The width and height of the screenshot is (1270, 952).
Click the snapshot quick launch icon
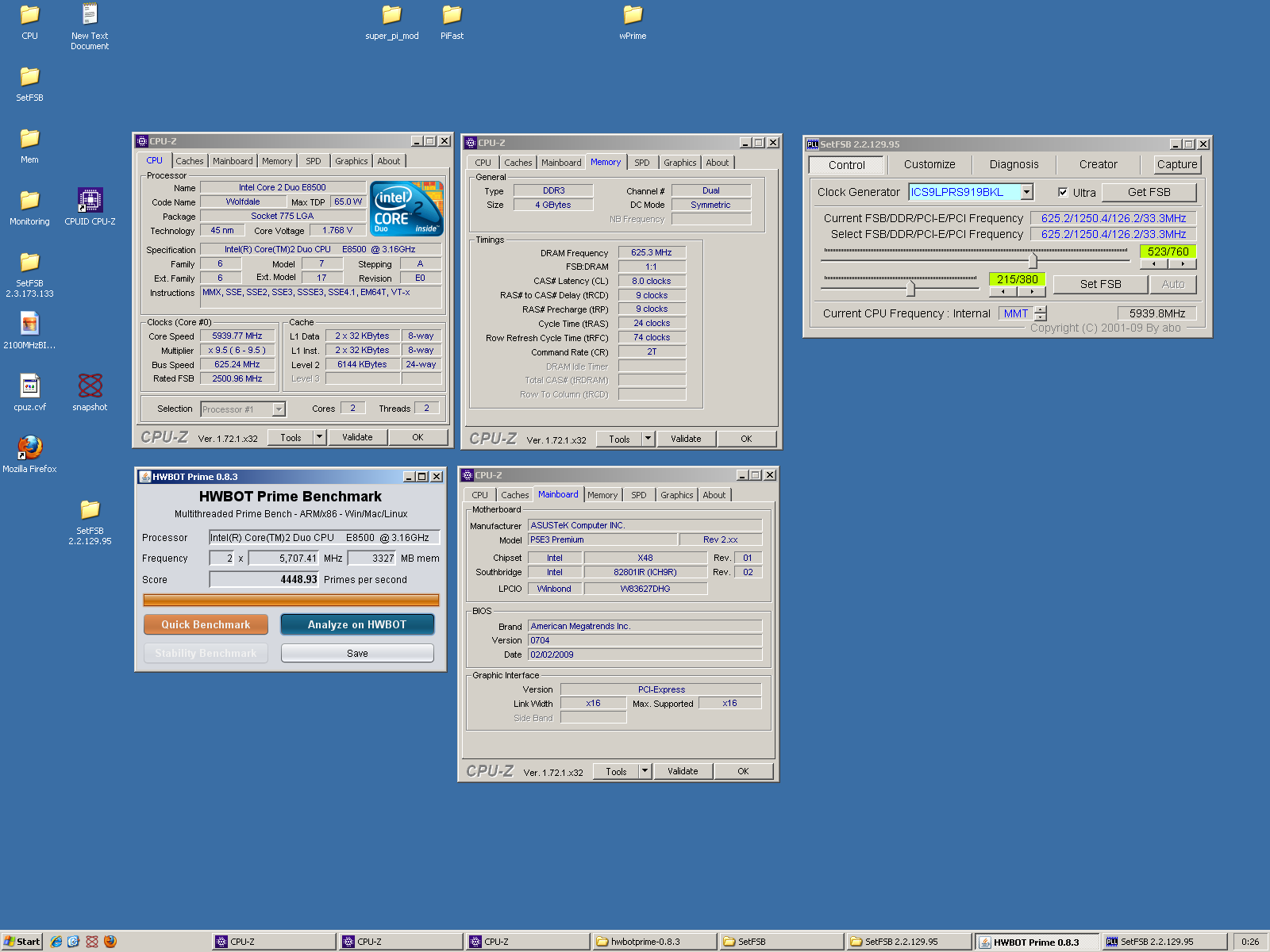(92, 942)
